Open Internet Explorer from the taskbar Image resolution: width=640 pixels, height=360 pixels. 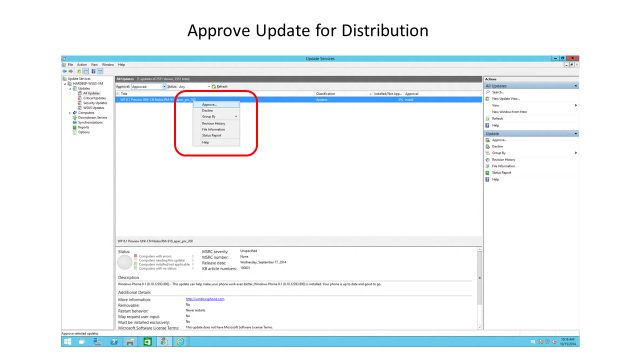[180, 342]
